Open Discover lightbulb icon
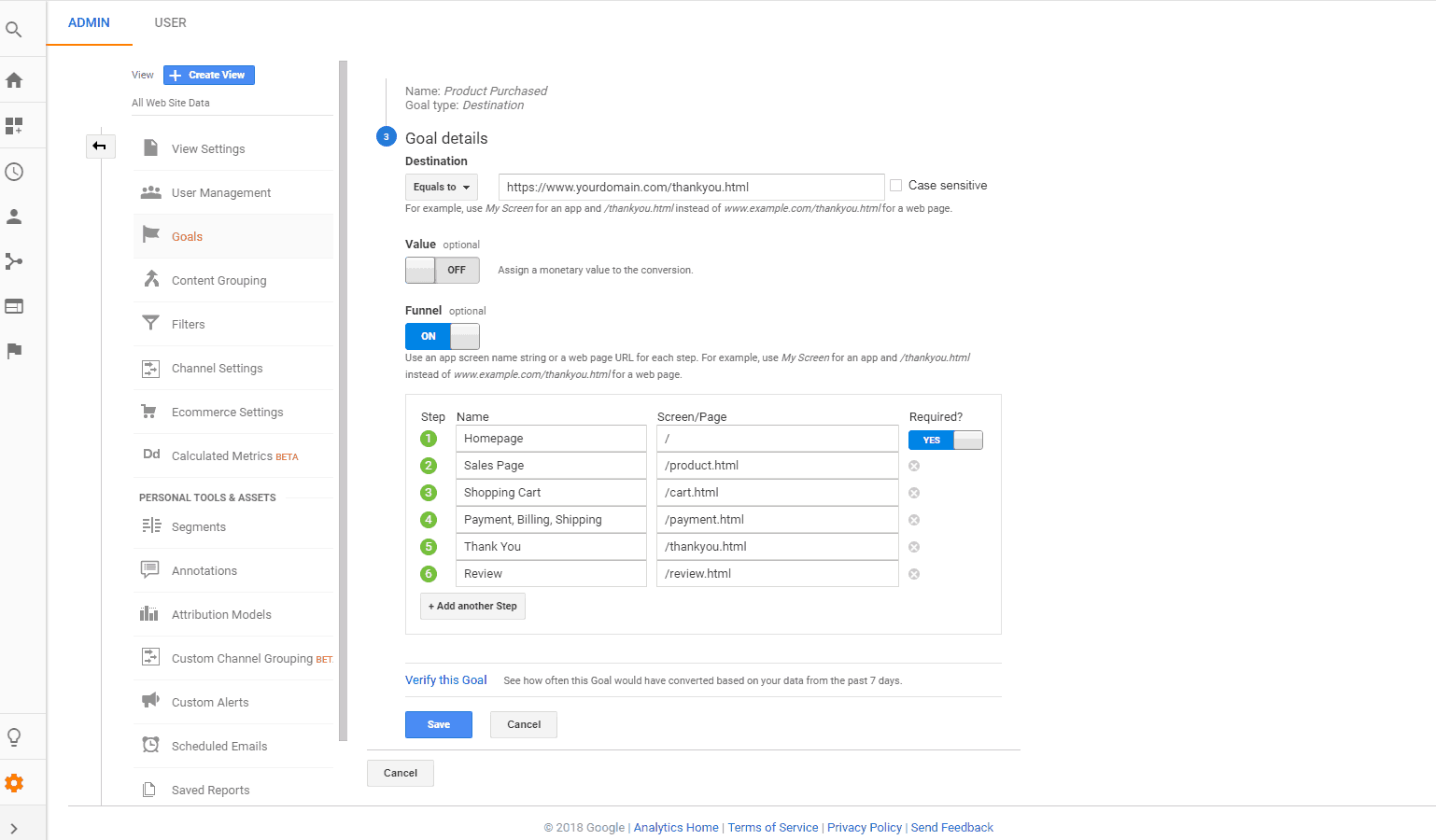Image resolution: width=1436 pixels, height=840 pixels. (14, 737)
